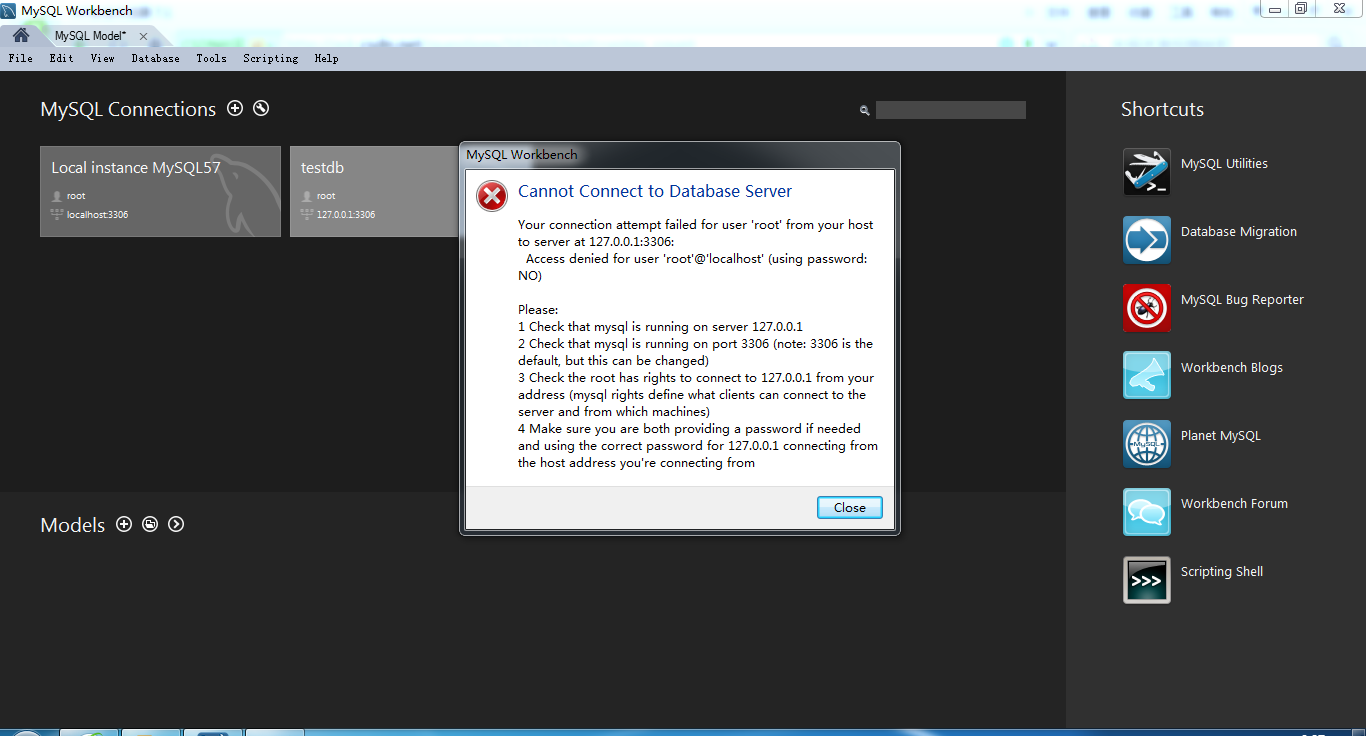
Task: Click the MySQL Connections heading
Action: 128,110
